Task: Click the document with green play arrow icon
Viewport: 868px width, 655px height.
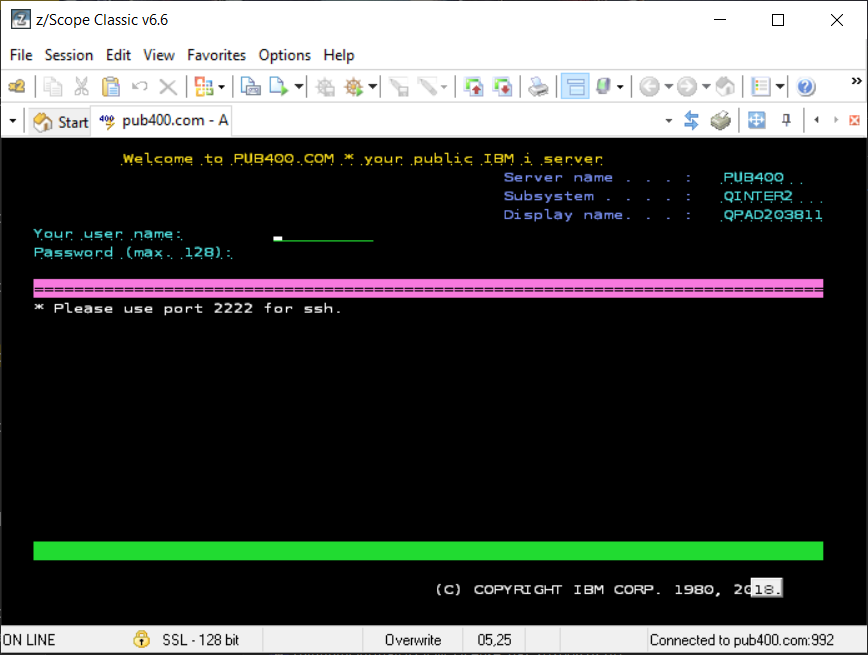Action: tap(278, 86)
